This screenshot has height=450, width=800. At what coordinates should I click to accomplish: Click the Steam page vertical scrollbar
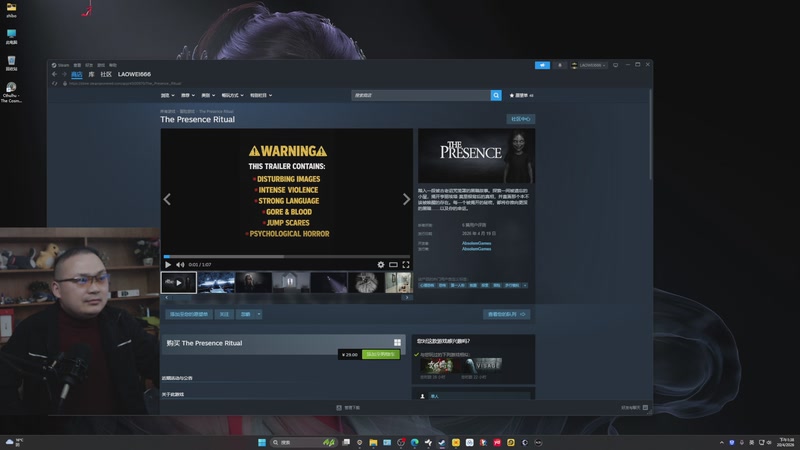[x=651, y=135]
